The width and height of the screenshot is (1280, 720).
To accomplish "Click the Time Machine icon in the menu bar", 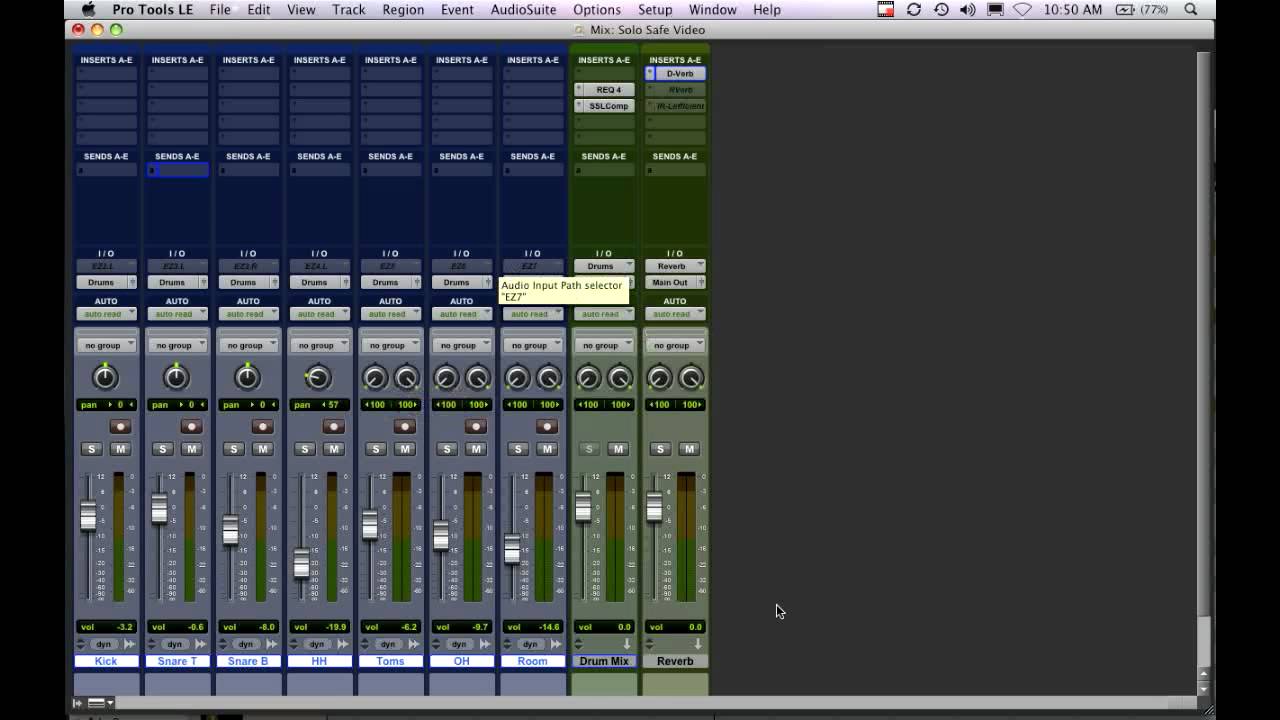I will click(x=941, y=9).
